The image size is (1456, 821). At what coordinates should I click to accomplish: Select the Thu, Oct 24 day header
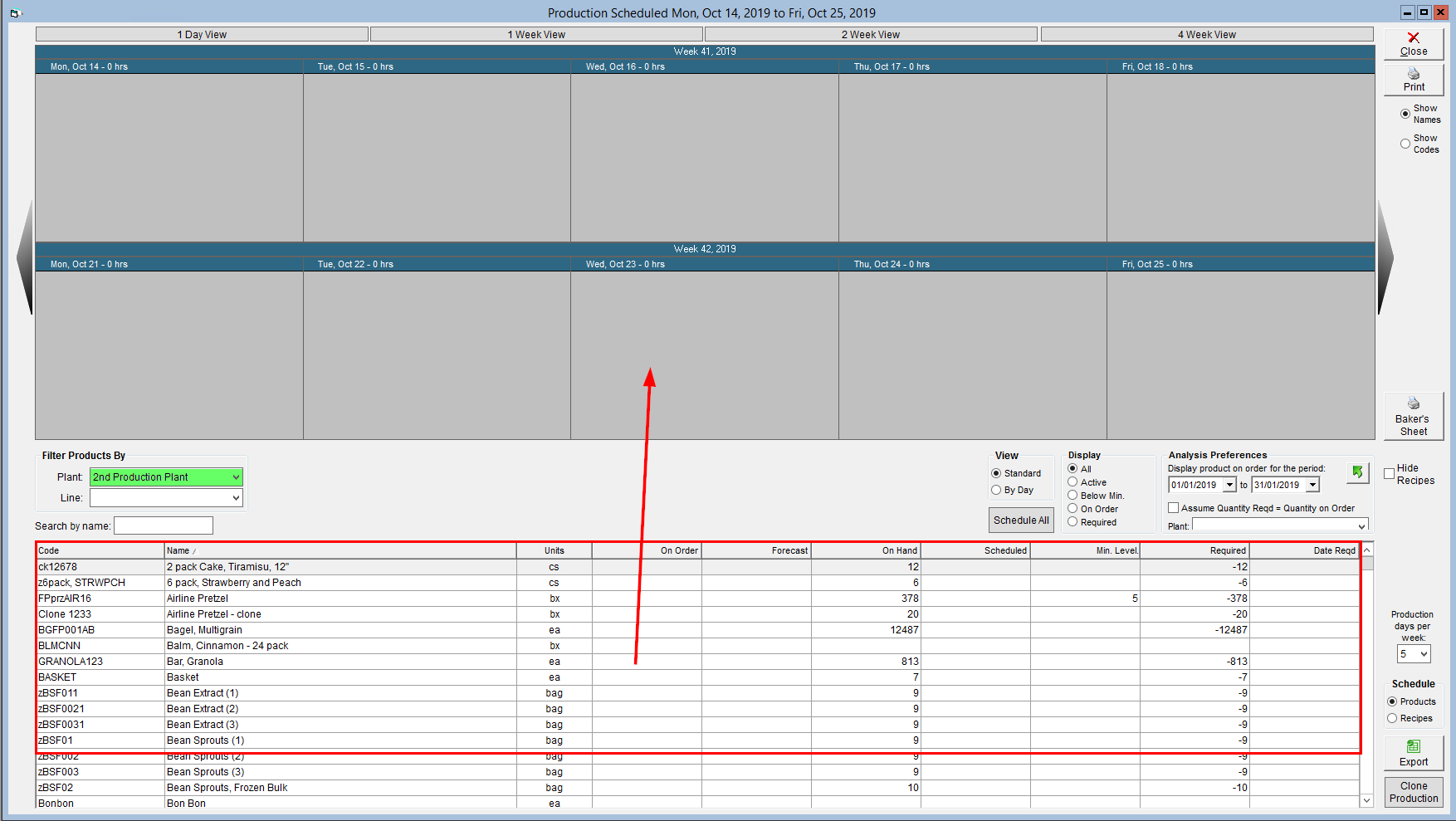coord(973,264)
